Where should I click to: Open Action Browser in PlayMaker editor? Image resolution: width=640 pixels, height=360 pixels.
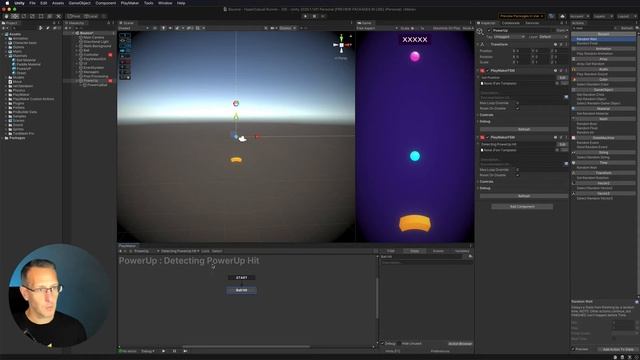(x=460, y=344)
